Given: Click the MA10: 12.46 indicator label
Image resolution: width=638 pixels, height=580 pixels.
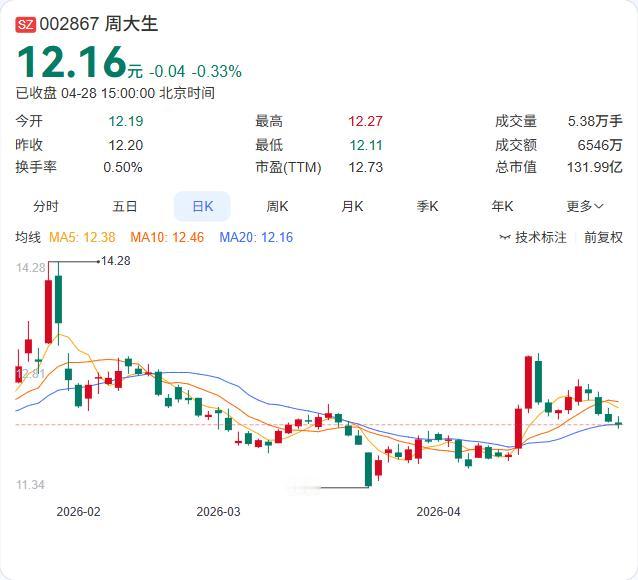Looking at the screenshot, I should click(x=167, y=237).
